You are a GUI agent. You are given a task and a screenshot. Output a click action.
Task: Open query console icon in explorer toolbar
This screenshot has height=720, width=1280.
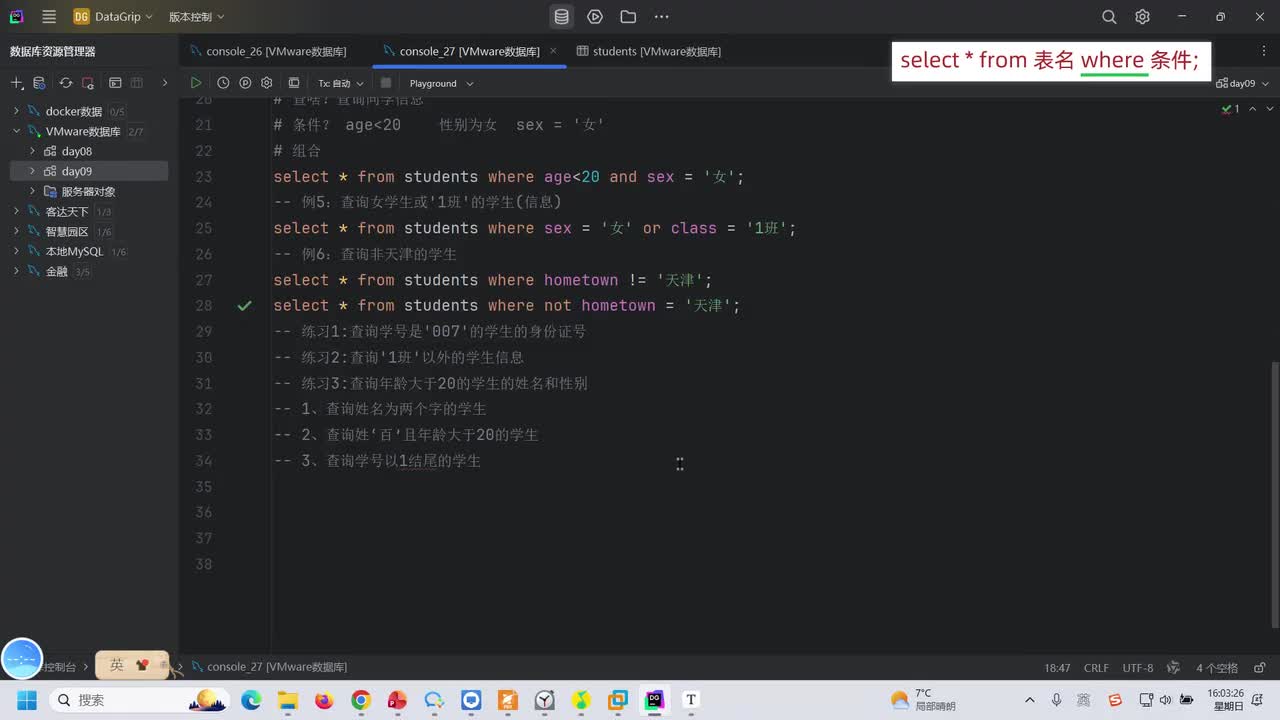[x=115, y=83]
